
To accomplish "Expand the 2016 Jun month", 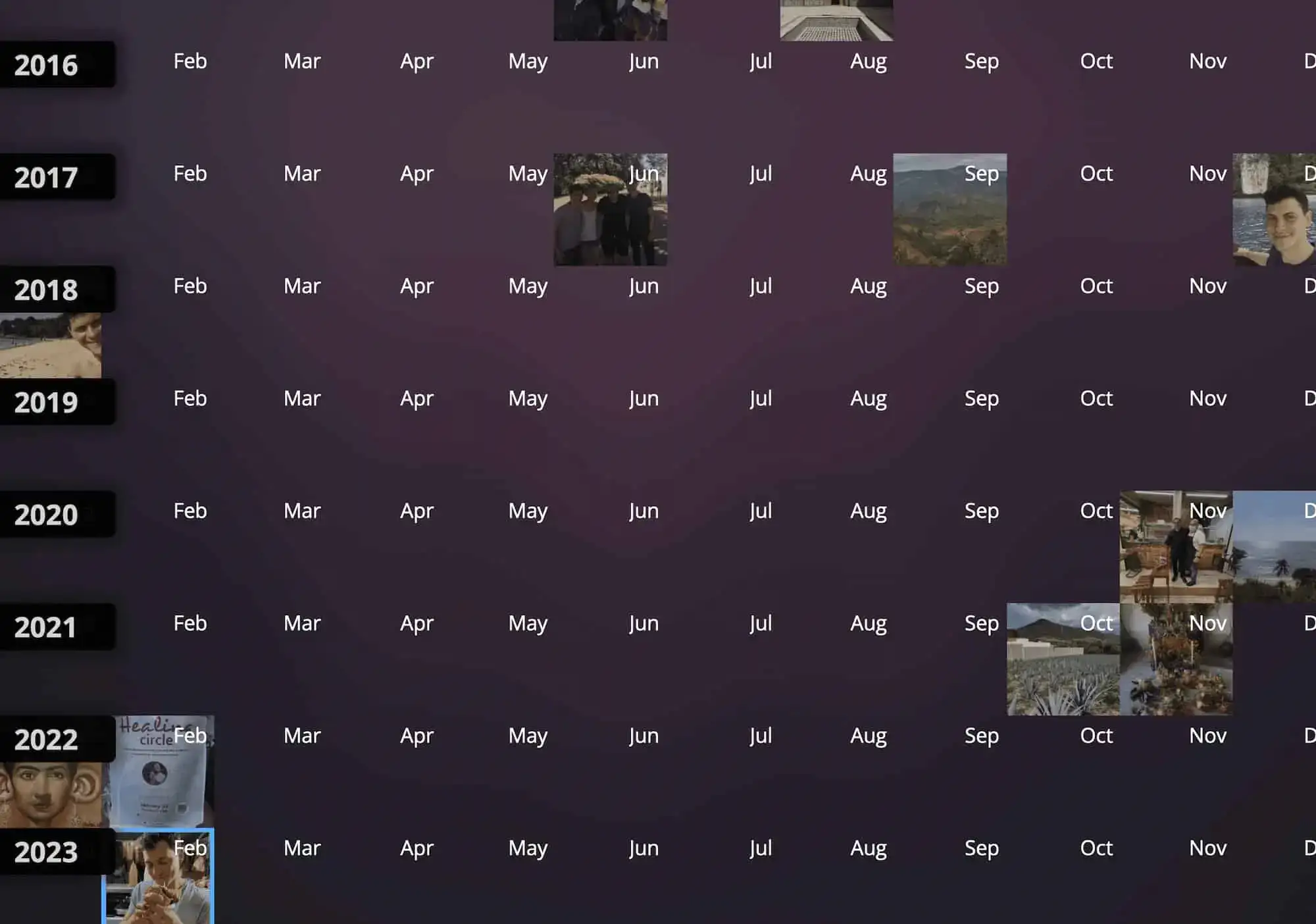I will 643,60.
